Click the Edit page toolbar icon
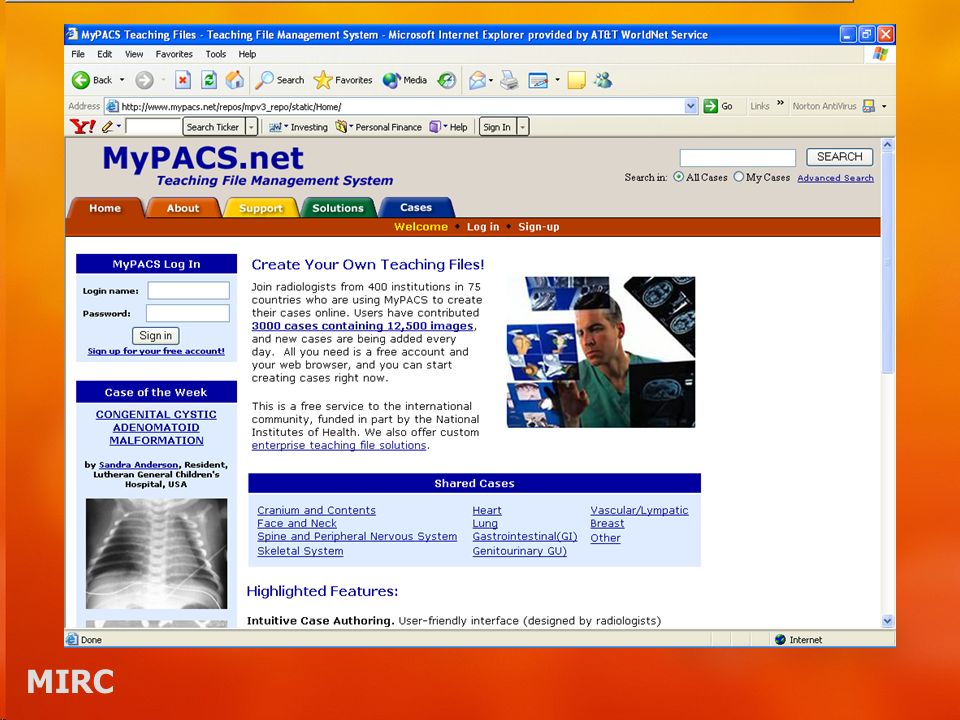 [x=538, y=80]
